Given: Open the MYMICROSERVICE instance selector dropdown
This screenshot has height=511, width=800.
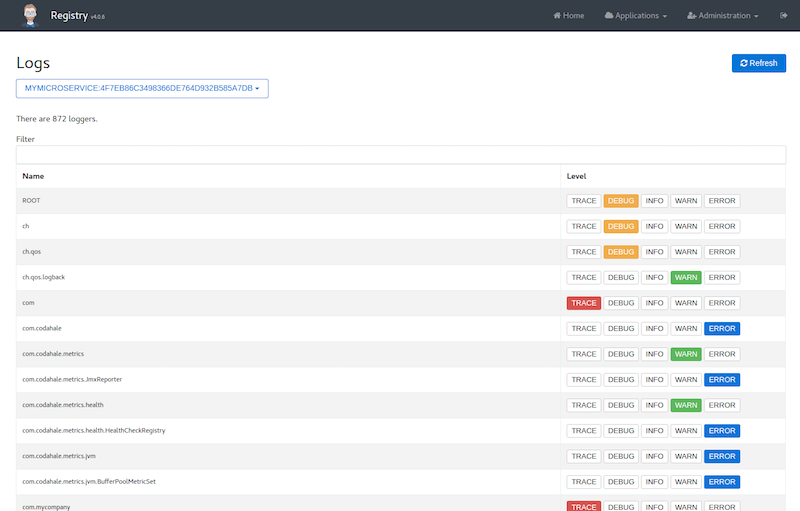Looking at the screenshot, I should (142, 89).
